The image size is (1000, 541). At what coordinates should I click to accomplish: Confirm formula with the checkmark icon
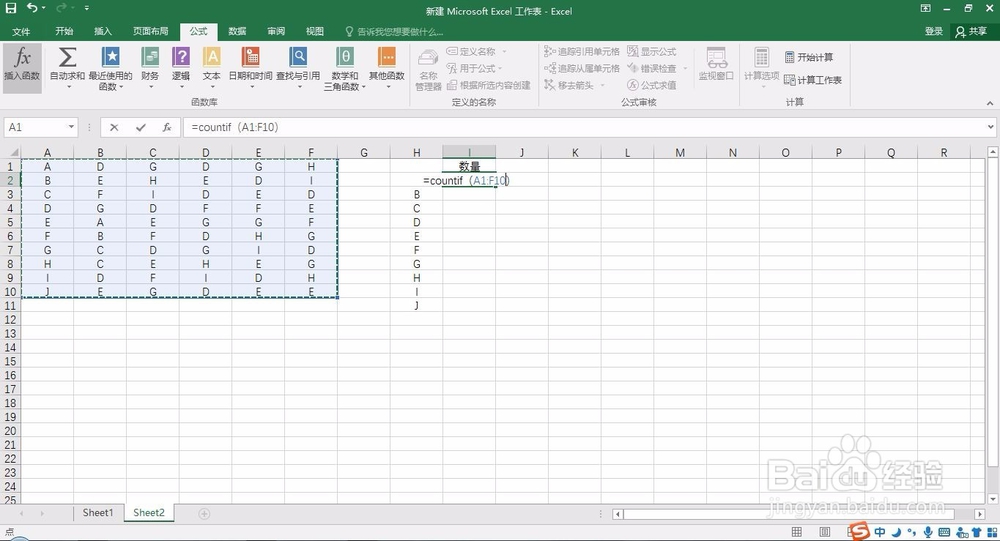tap(140, 127)
